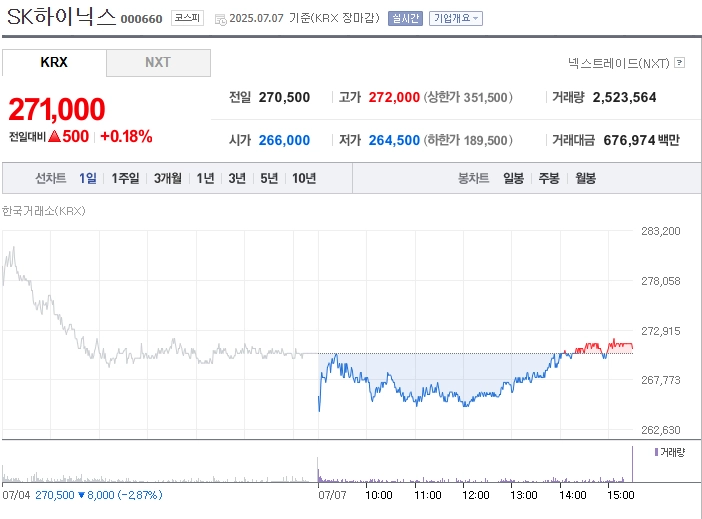Click the stock code 000660
The width and height of the screenshot is (702, 519).
coord(141,19)
